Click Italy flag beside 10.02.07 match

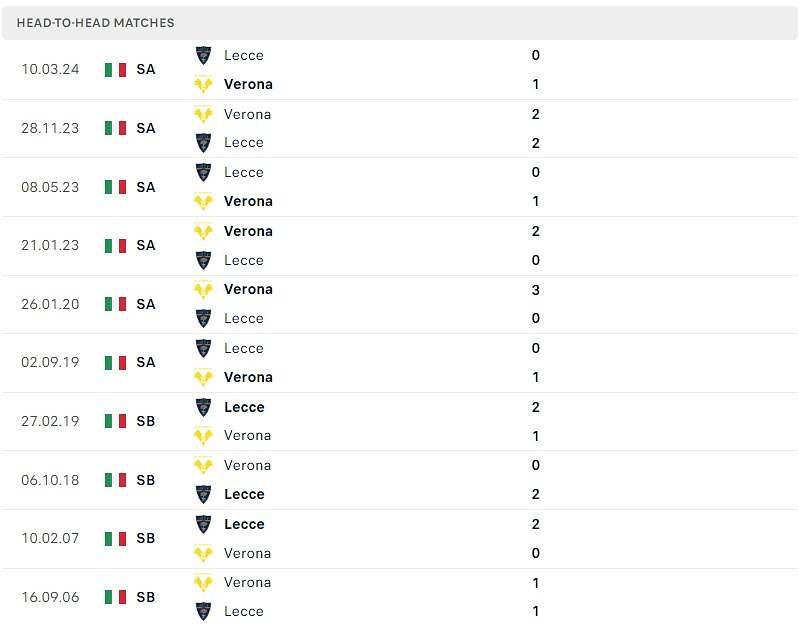[x=115, y=538]
